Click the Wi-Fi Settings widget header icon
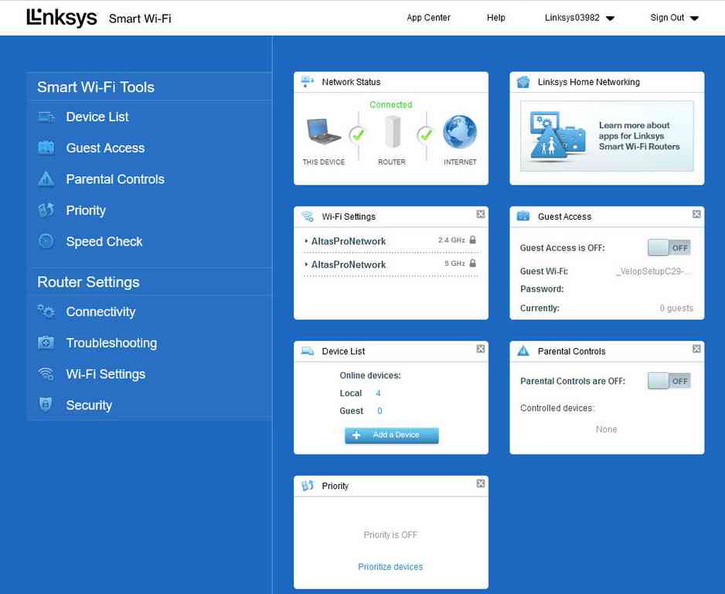 point(307,216)
